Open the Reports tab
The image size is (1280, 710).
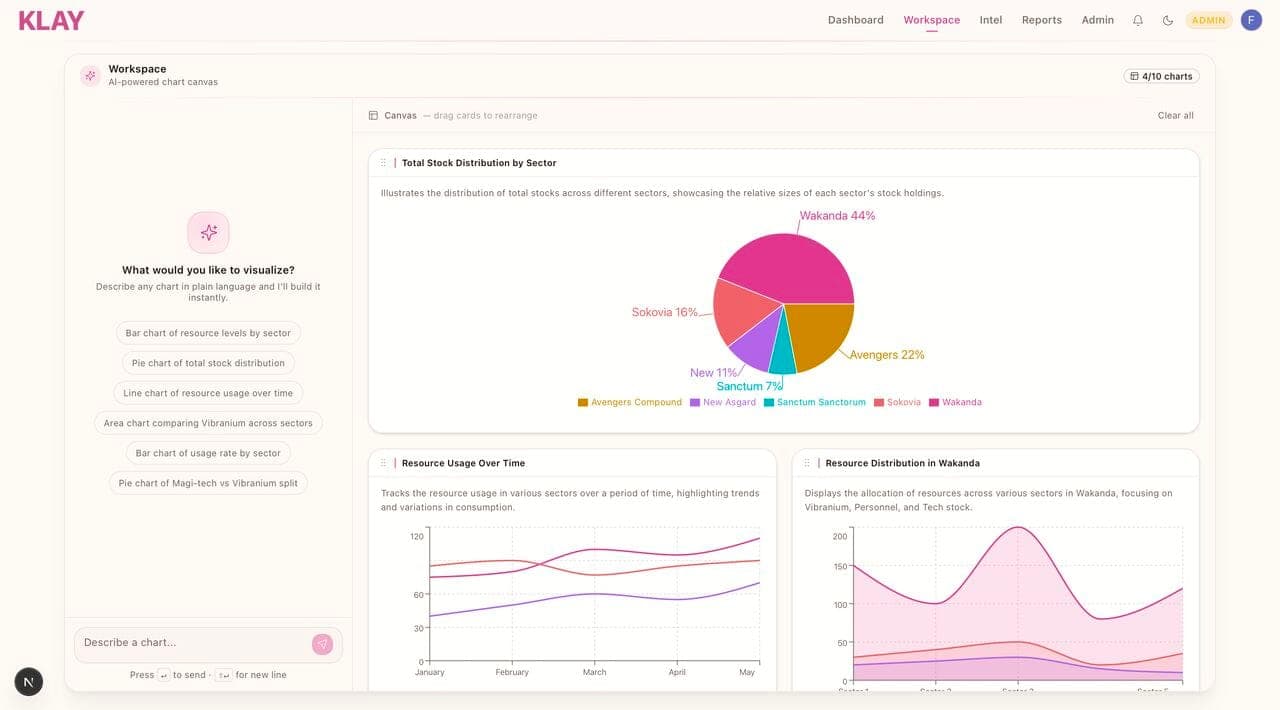coord(1042,20)
